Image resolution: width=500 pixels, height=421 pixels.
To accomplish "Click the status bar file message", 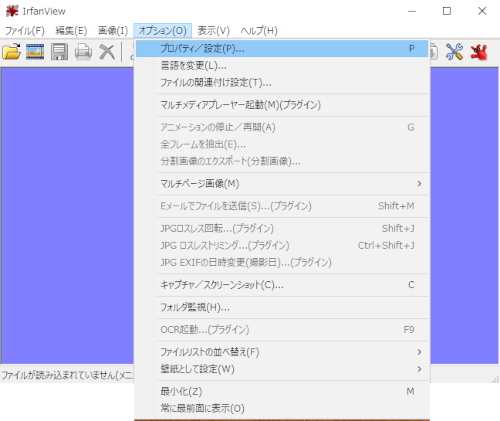I will [x=68, y=375].
